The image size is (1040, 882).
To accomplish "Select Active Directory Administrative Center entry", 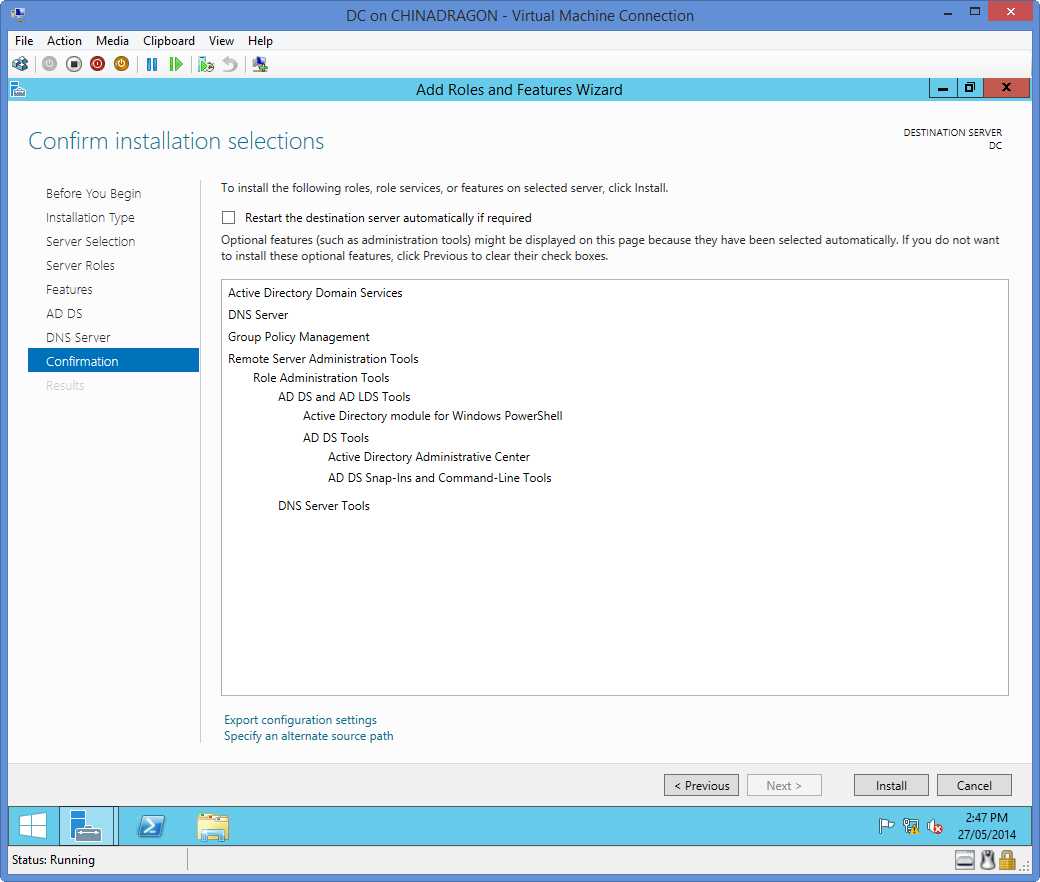I will [x=428, y=457].
